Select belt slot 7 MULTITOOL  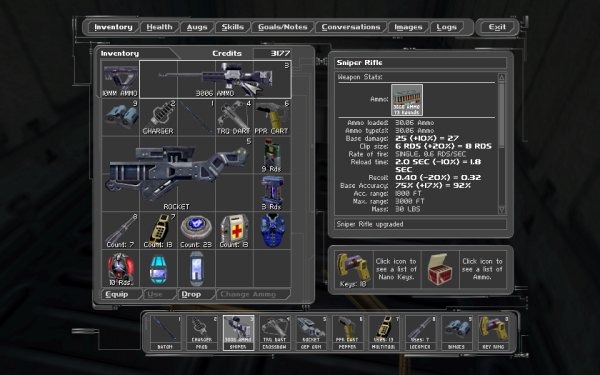click(384, 333)
